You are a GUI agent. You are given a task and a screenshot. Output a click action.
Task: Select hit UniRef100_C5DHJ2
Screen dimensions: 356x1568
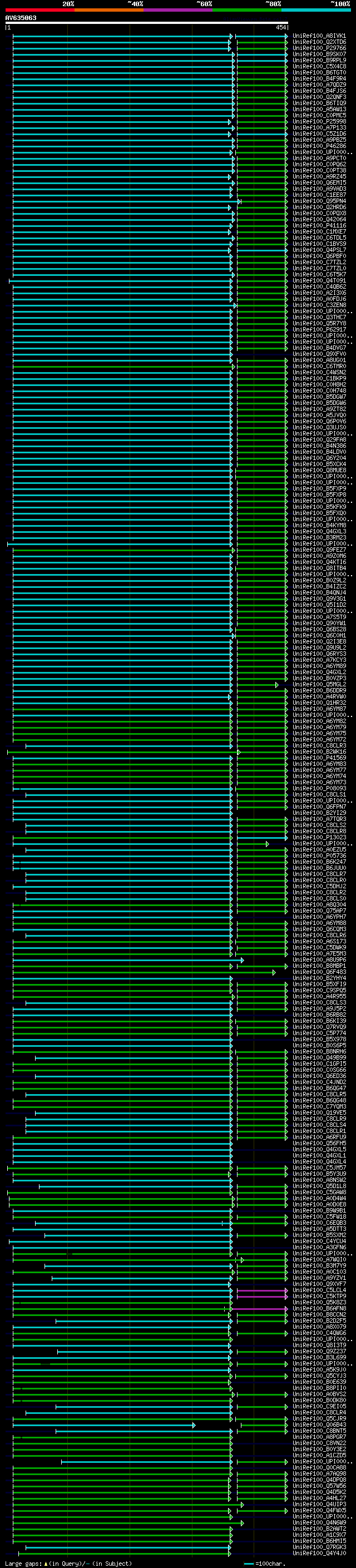coord(319,886)
